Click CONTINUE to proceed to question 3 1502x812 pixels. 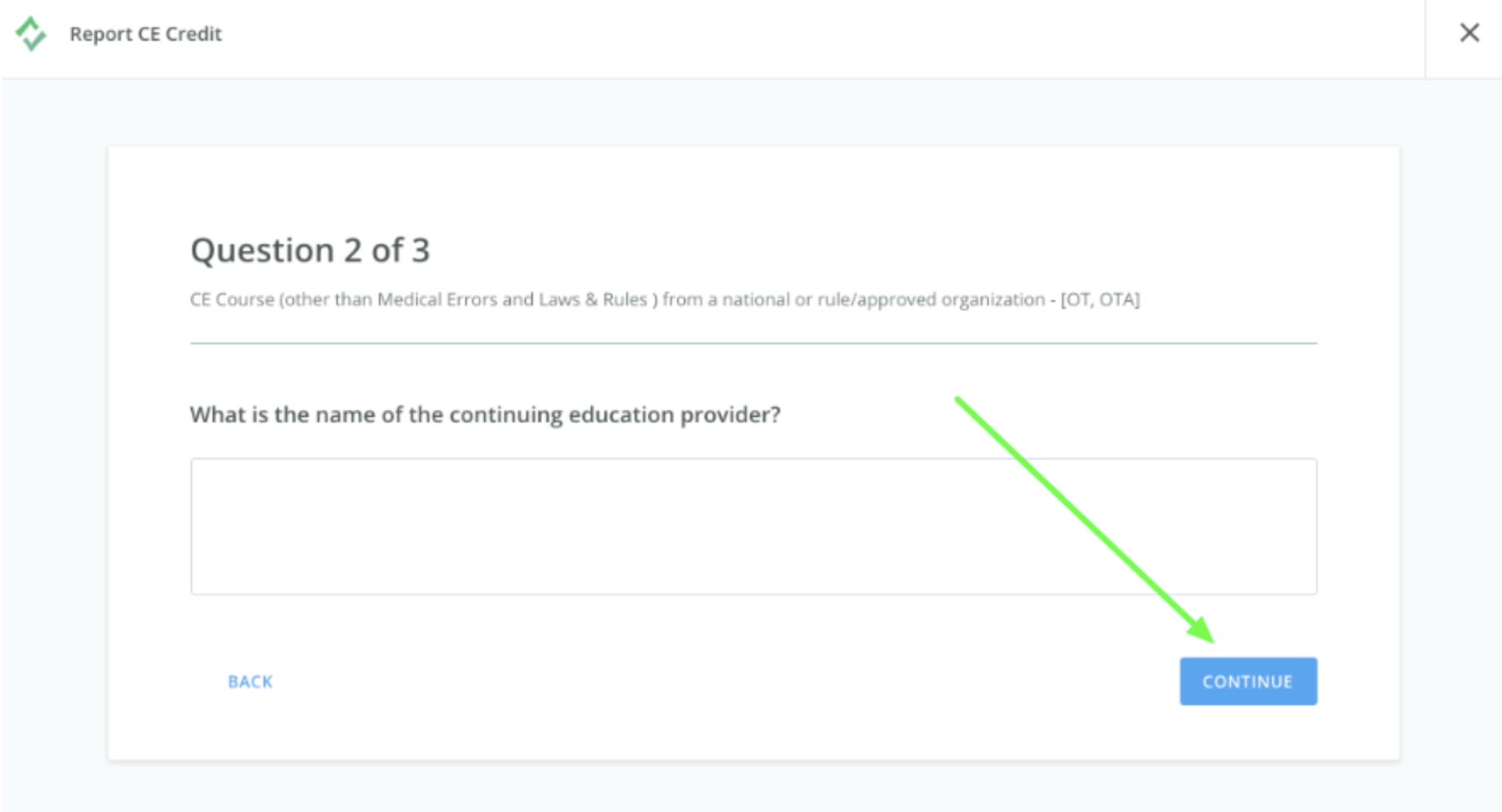click(x=1247, y=681)
